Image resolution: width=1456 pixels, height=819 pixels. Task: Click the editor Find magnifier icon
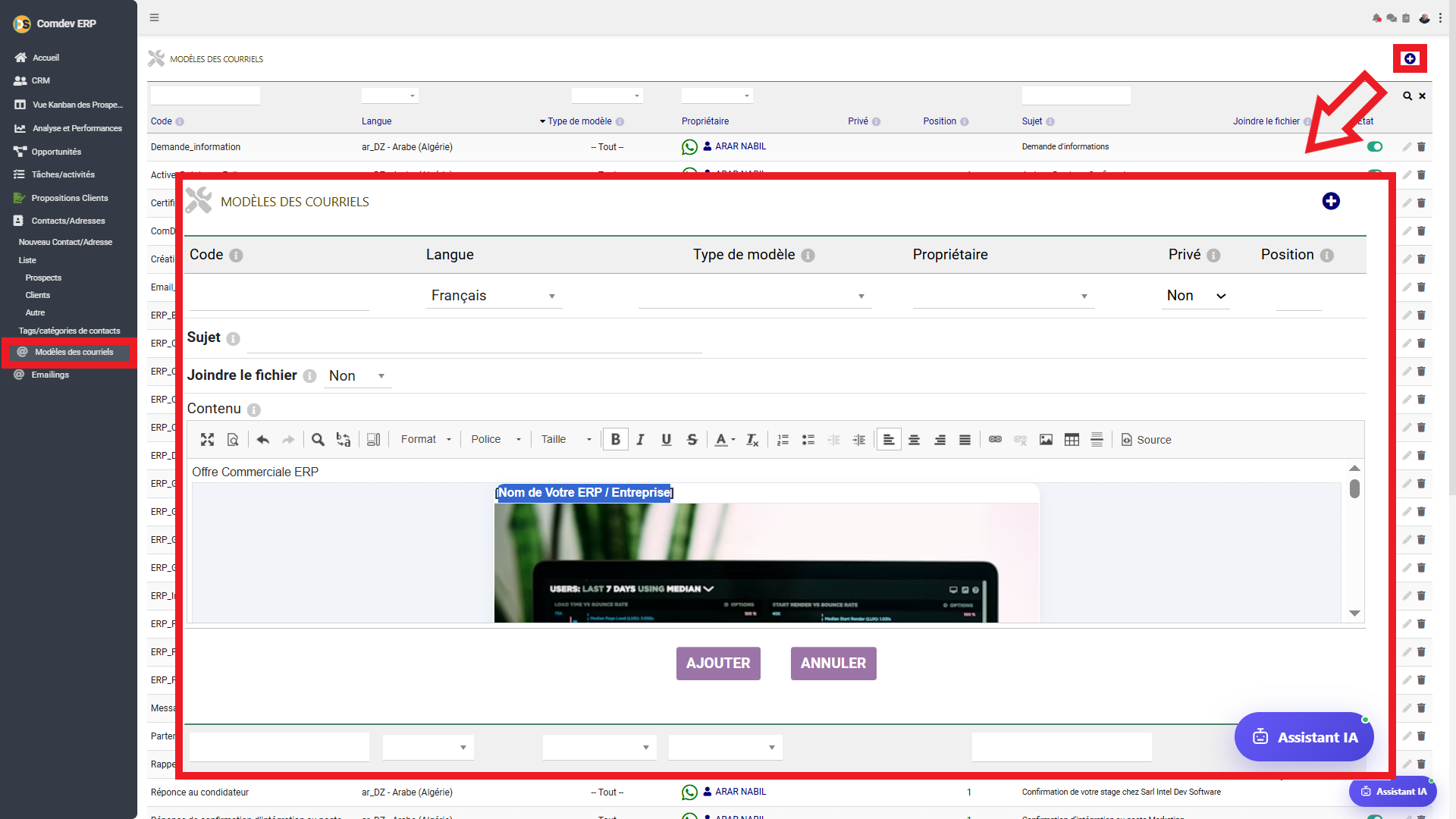click(x=318, y=440)
